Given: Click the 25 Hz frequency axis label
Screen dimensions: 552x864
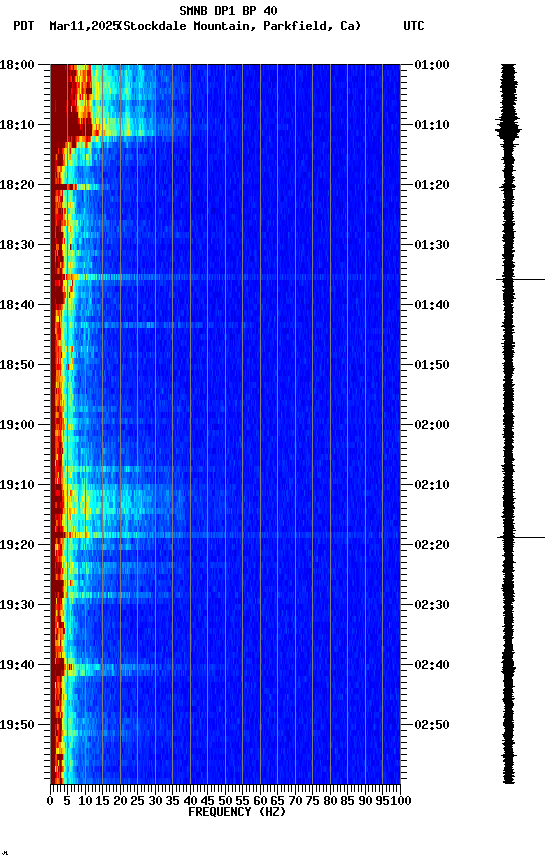Looking at the screenshot, I should tap(138, 801).
